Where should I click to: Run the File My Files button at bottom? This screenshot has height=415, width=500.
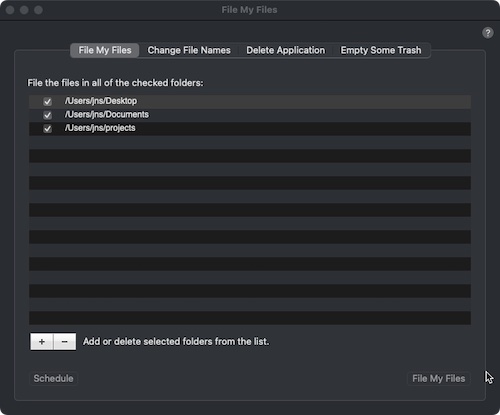tap(438, 379)
